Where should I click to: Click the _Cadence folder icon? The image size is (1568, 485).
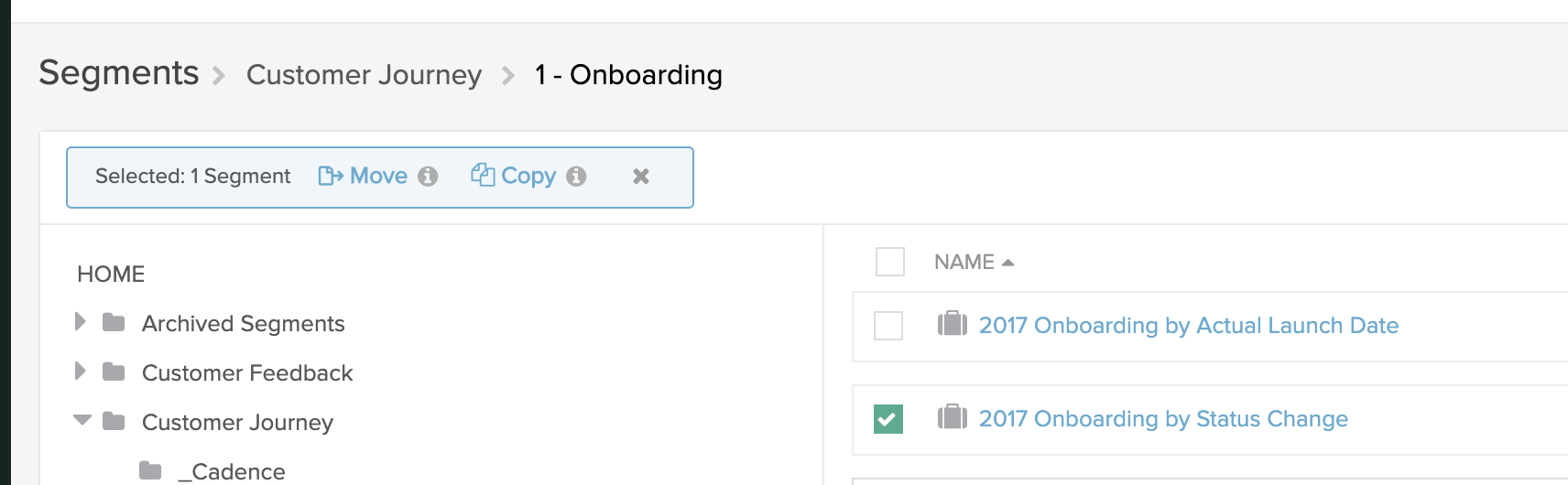pyautogui.click(x=150, y=470)
